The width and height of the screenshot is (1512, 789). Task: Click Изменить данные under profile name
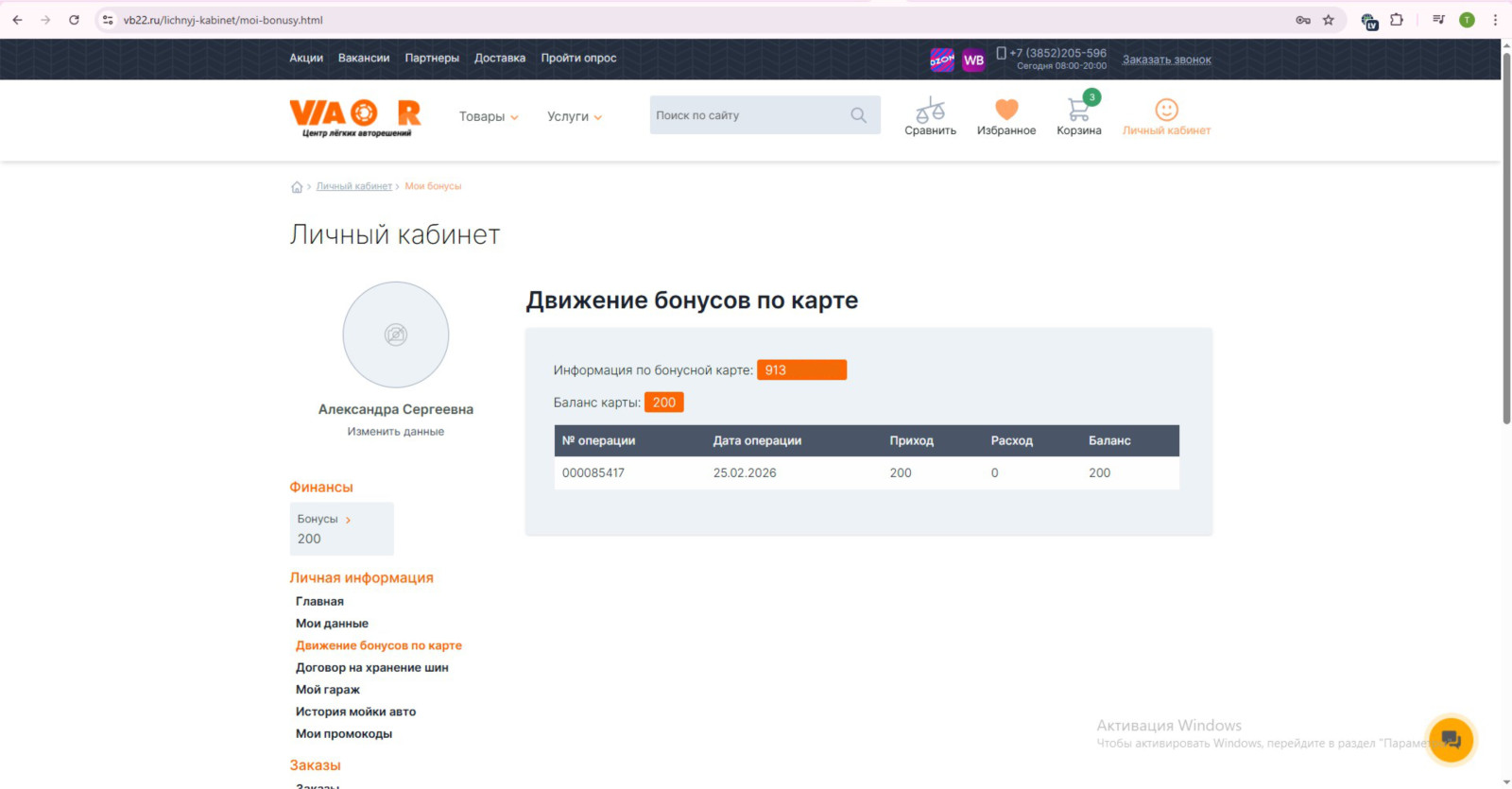[x=395, y=432]
